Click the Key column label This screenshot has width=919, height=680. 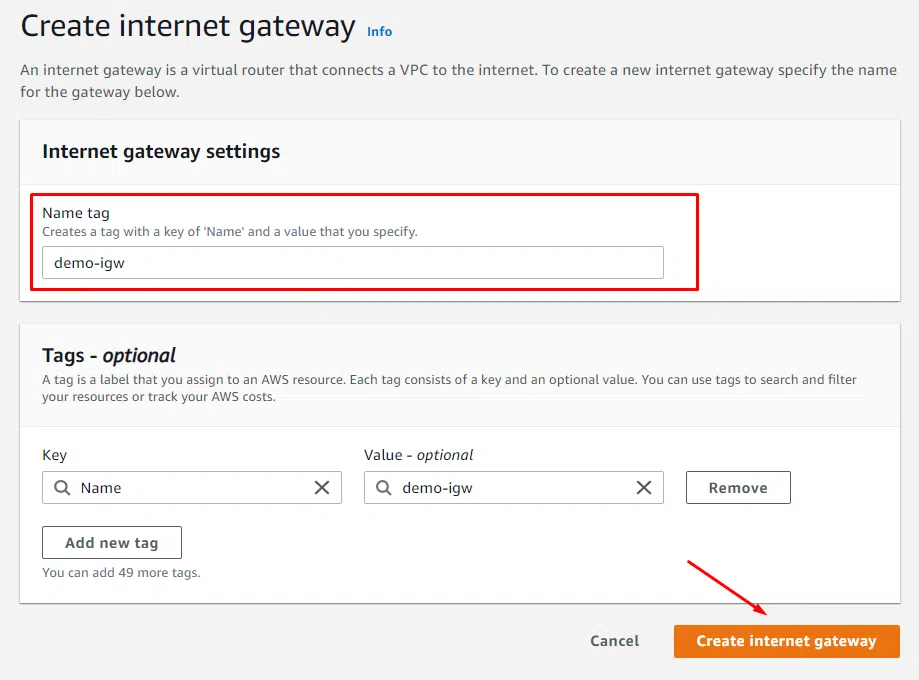pyautogui.click(x=55, y=455)
